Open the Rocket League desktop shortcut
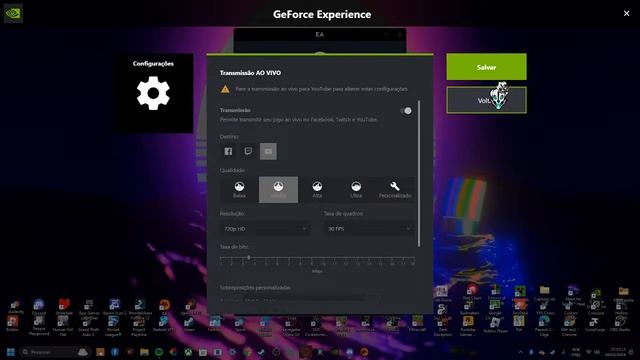The height and width of the screenshot is (360, 640). pos(113,327)
